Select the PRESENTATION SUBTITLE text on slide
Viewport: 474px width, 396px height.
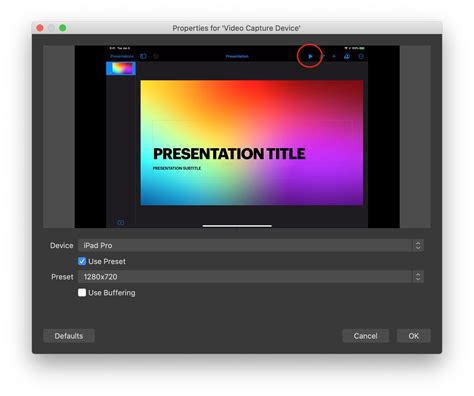177,168
